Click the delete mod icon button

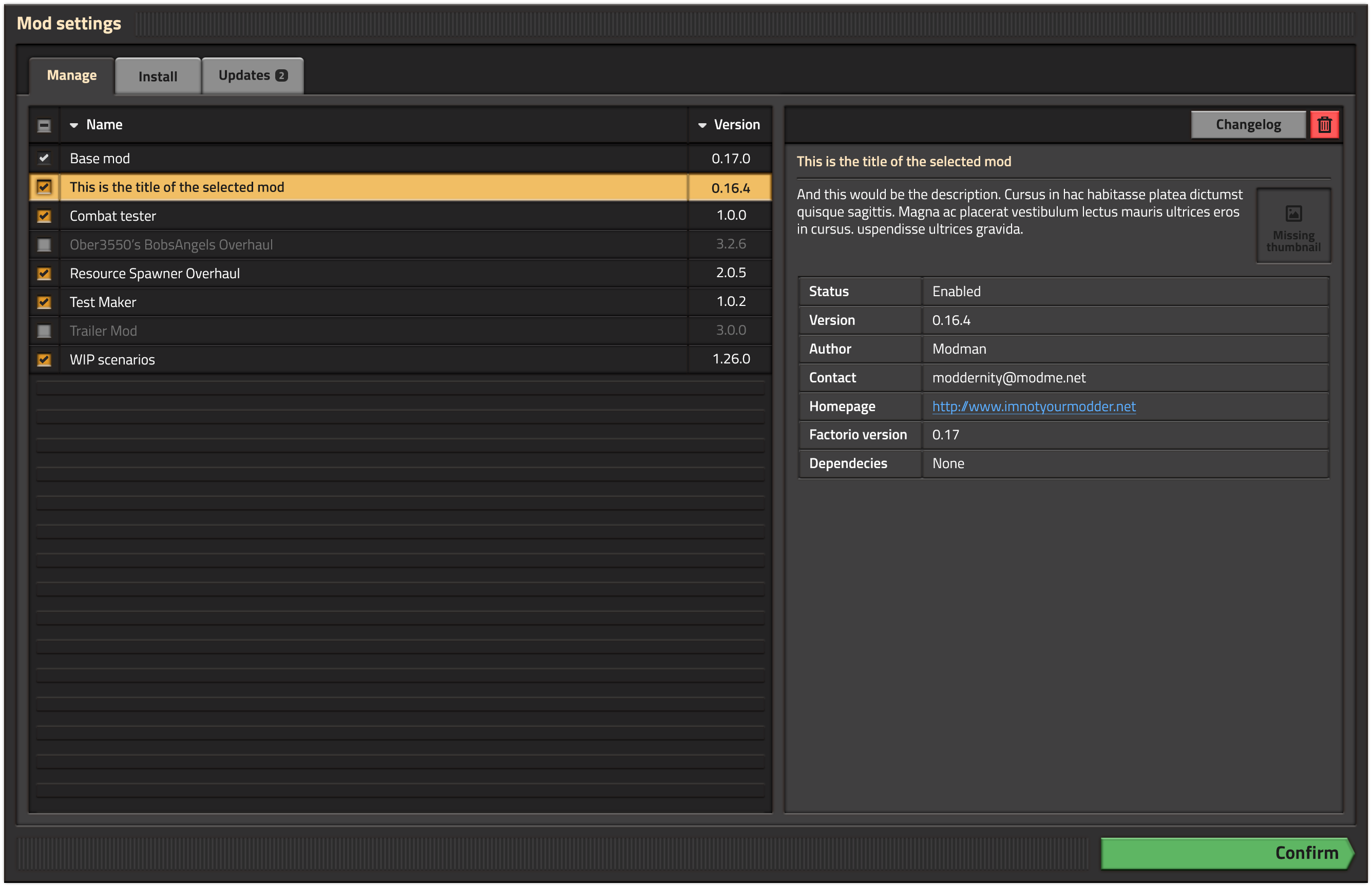coord(1325,124)
